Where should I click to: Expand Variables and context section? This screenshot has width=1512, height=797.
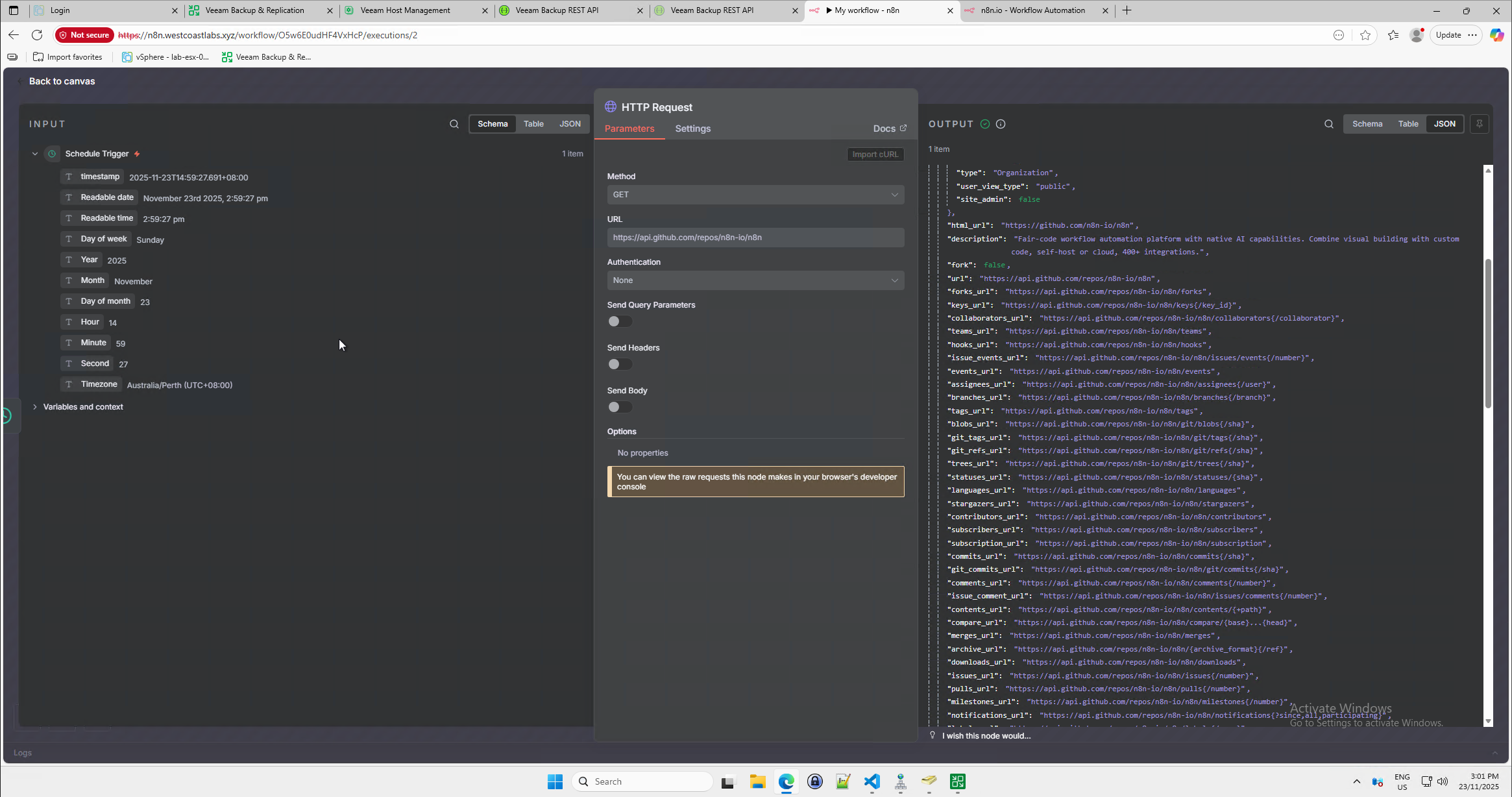pyautogui.click(x=82, y=407)
